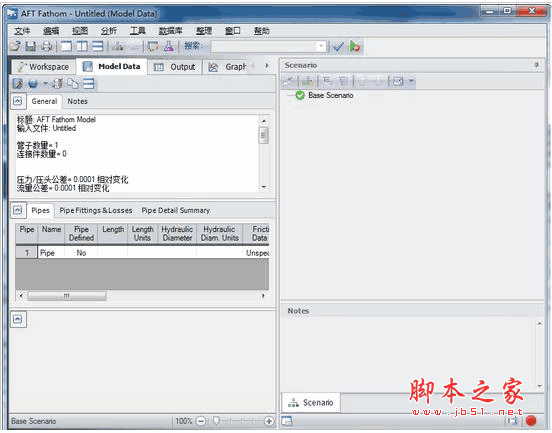Viewport: 552px width, 433px height.
Task: Click the section layout icon in Model Data toolbar
Action: (x=88, y=84)
